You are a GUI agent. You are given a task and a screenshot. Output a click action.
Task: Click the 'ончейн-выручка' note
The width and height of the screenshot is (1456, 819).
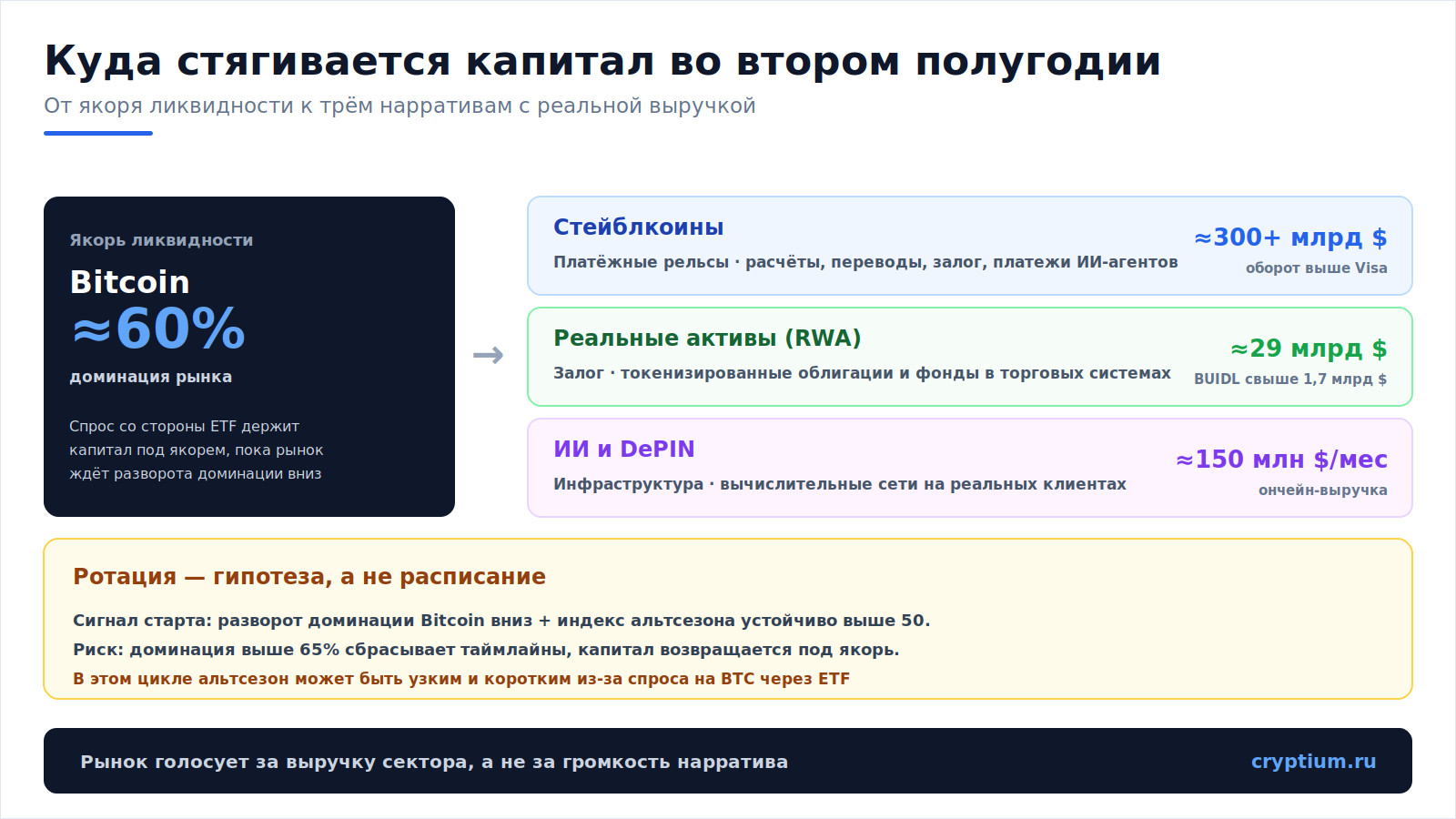(x=1323, y=490)
